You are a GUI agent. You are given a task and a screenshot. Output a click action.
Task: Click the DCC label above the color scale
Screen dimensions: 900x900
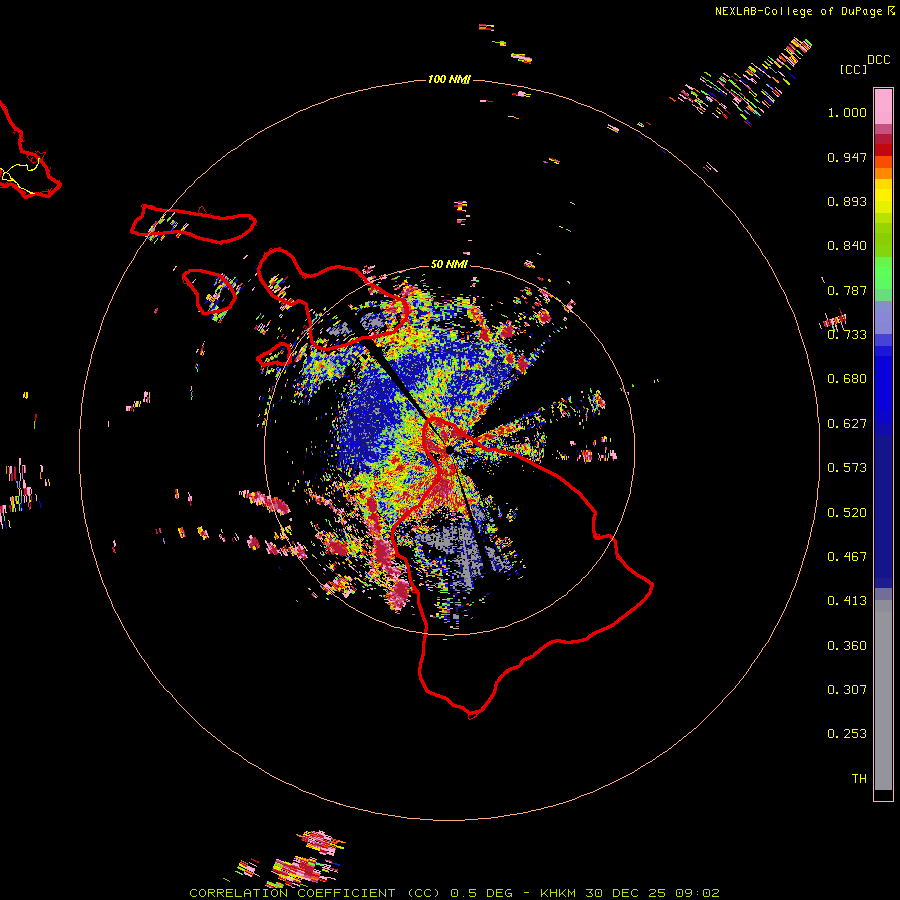pos(878,60)
